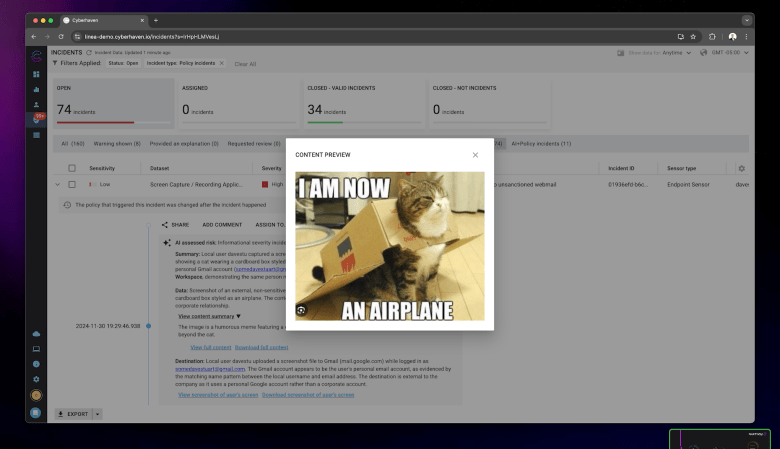Select the OPEN 74 incidents card

coord(113,103)
